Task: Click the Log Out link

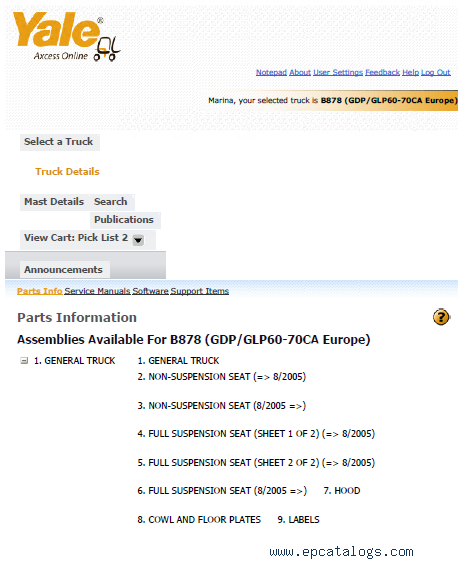Action: point(435,73)
